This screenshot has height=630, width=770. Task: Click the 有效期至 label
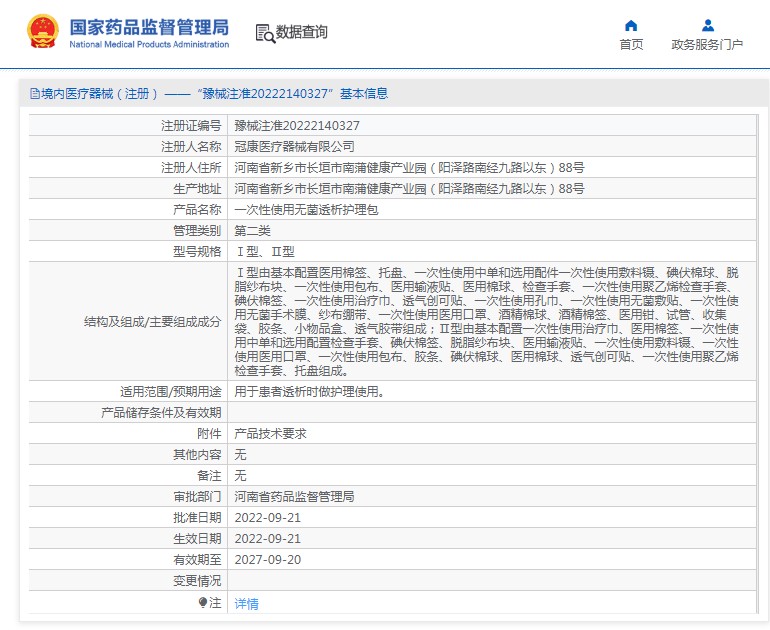pyautogui.click(x=197, y=560)
